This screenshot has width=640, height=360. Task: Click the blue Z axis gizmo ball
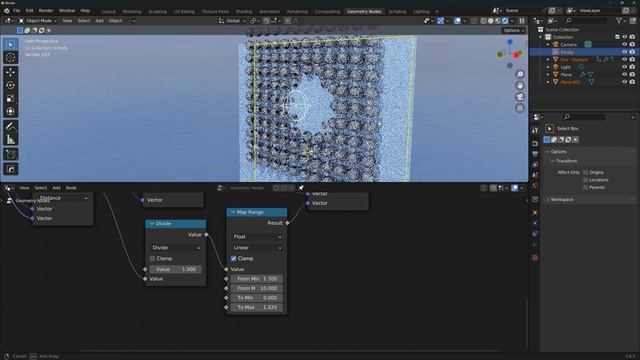tap(510, 42)
